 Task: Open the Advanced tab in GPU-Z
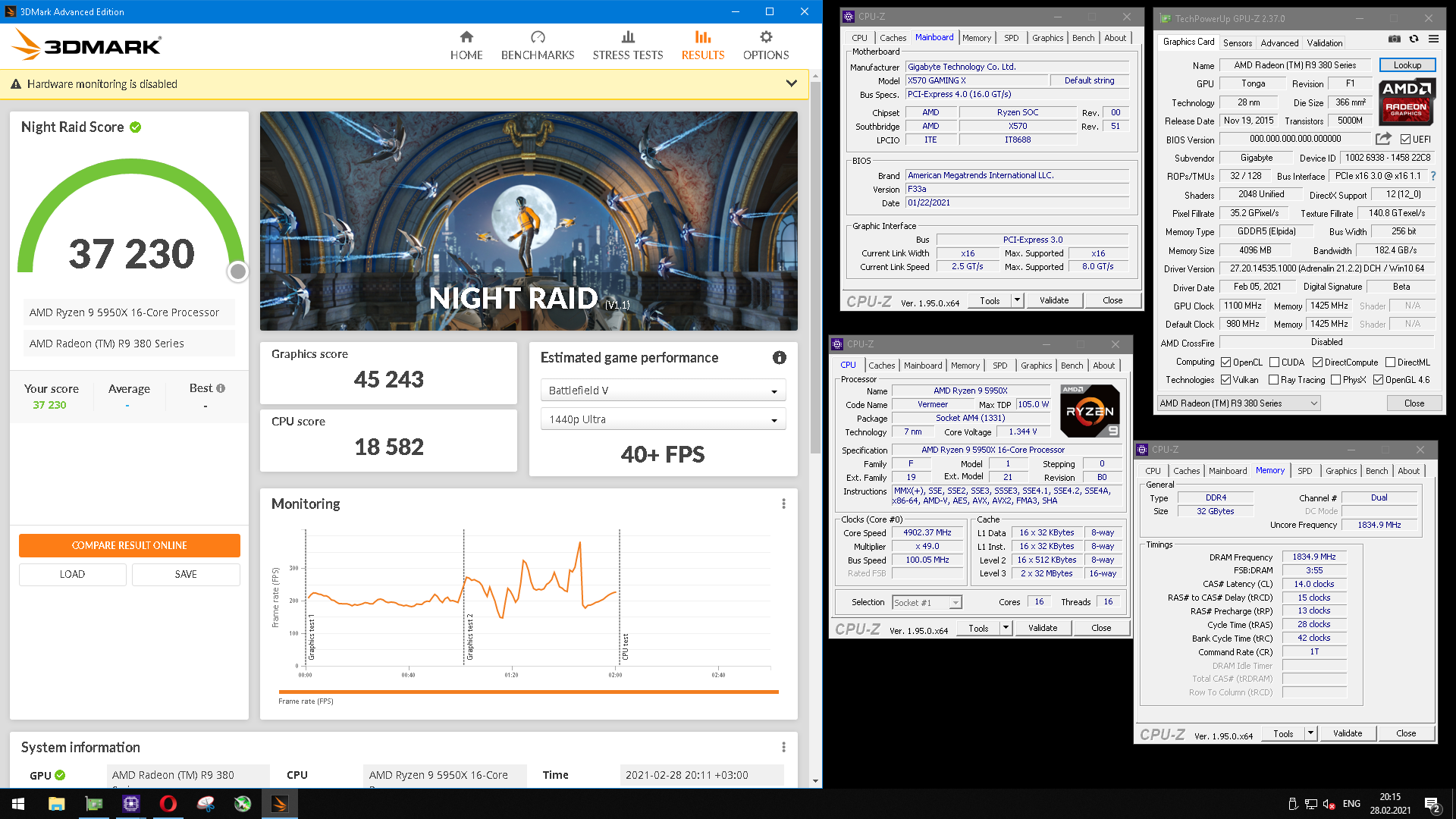pos(1279,43)
